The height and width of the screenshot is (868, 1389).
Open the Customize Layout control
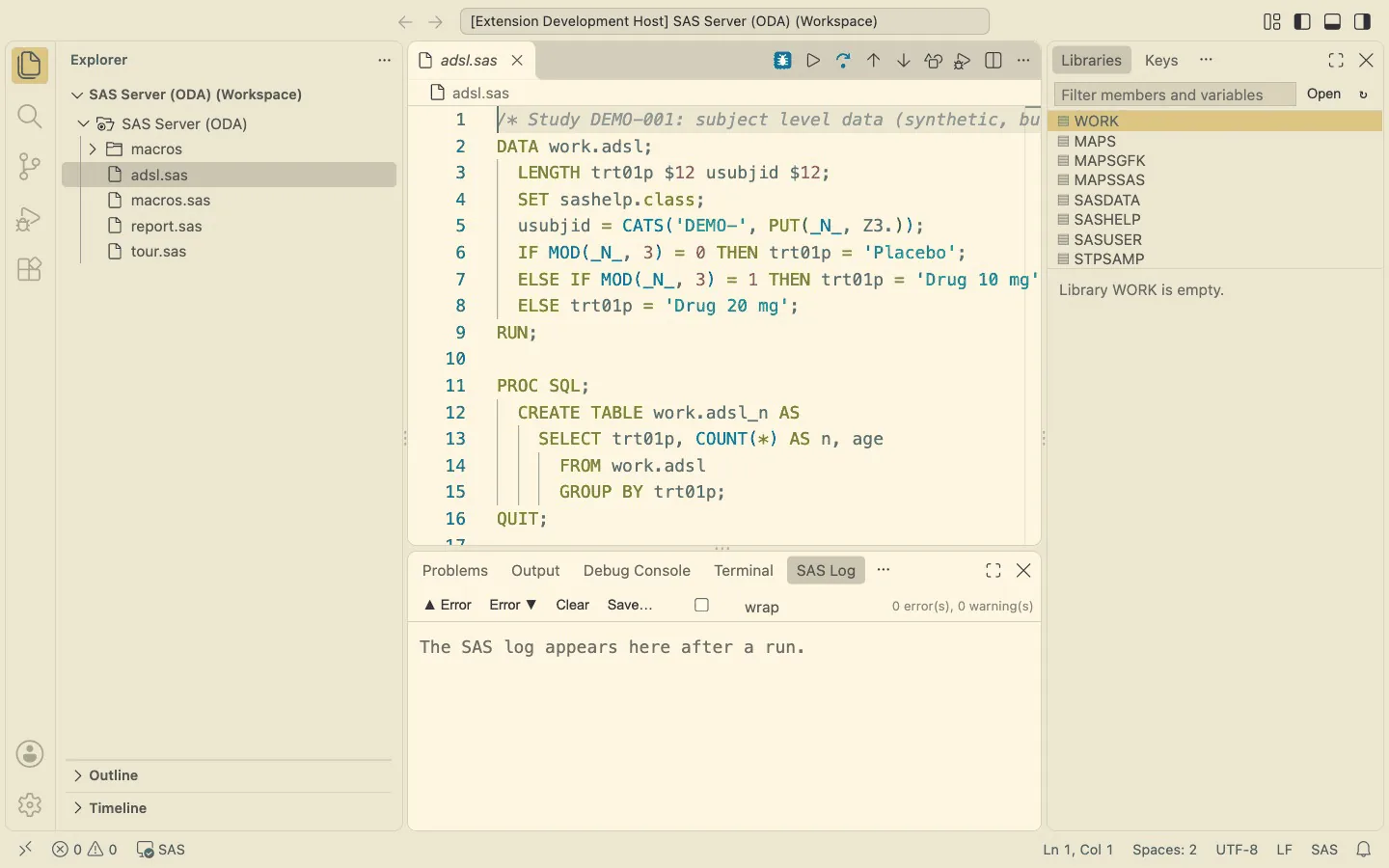[x=1272, y=21]
